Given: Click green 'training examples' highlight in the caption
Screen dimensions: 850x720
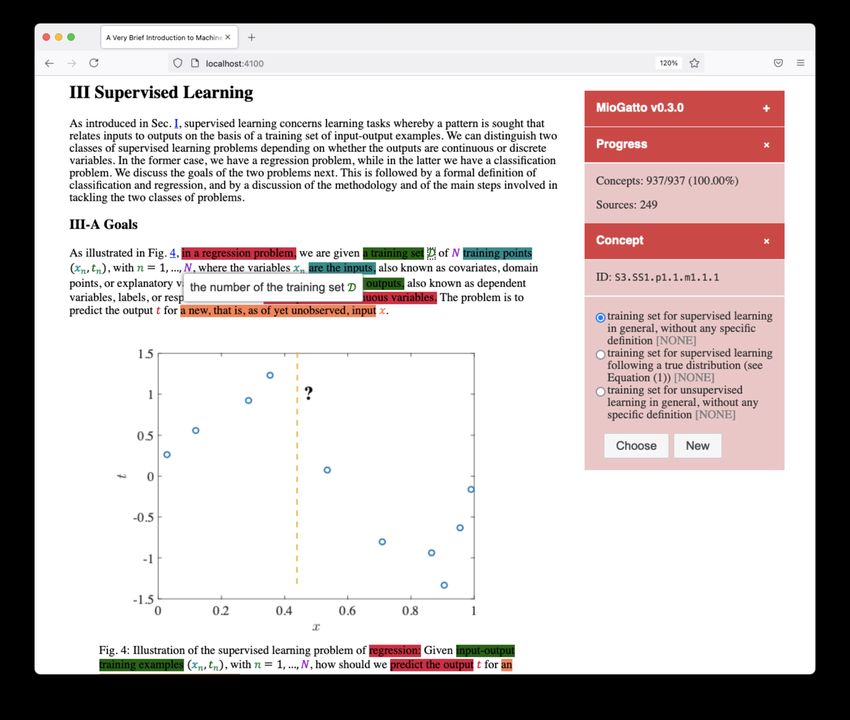Looking at the screenshot, I should [141, 665].
